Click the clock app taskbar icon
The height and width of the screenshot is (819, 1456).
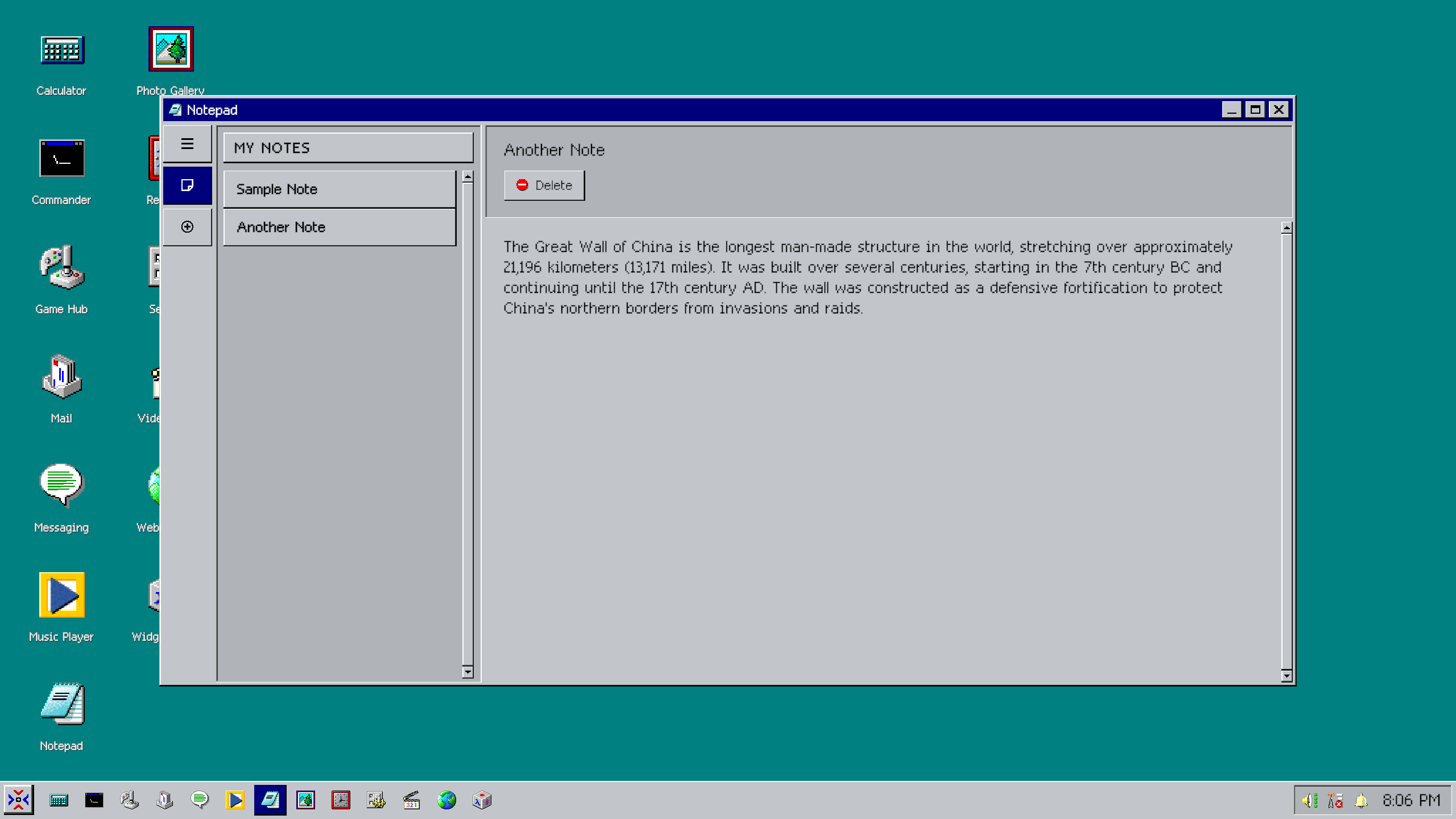click(x=341, y=800)
